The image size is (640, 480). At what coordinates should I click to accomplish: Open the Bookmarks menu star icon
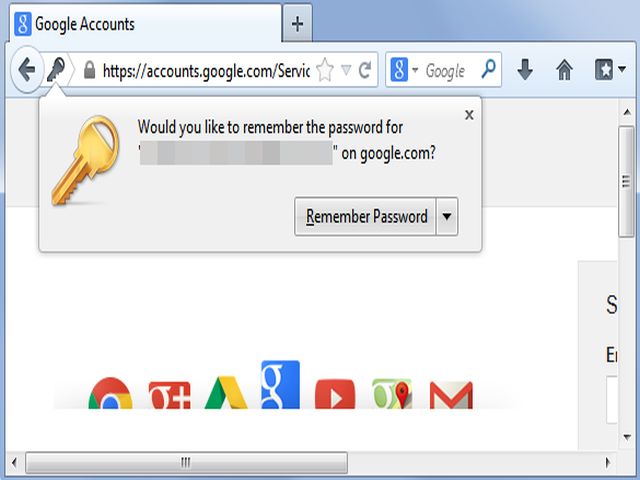click(604, 69)
